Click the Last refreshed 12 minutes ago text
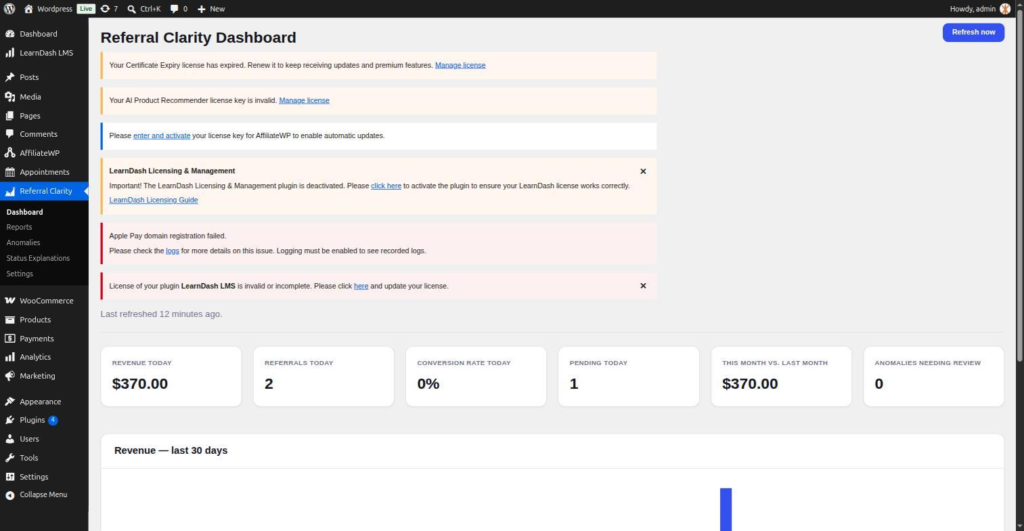The image size is (1024, 531). click(x=161, y=314)
